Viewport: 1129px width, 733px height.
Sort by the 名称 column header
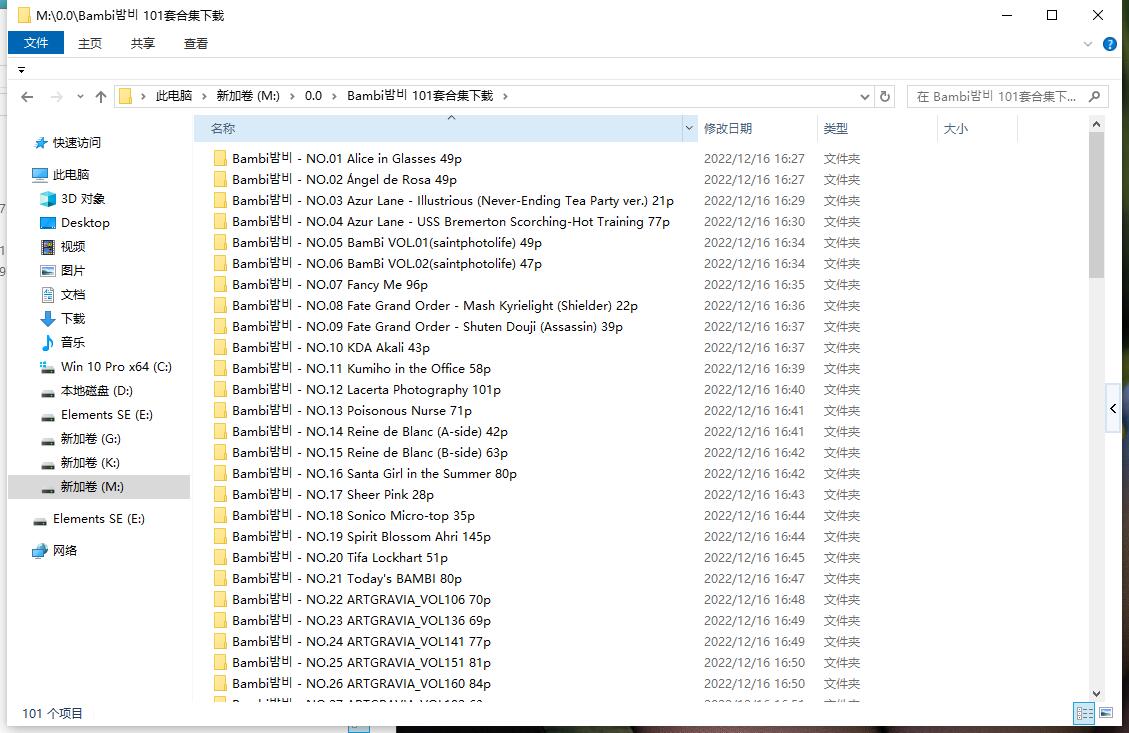438,128
